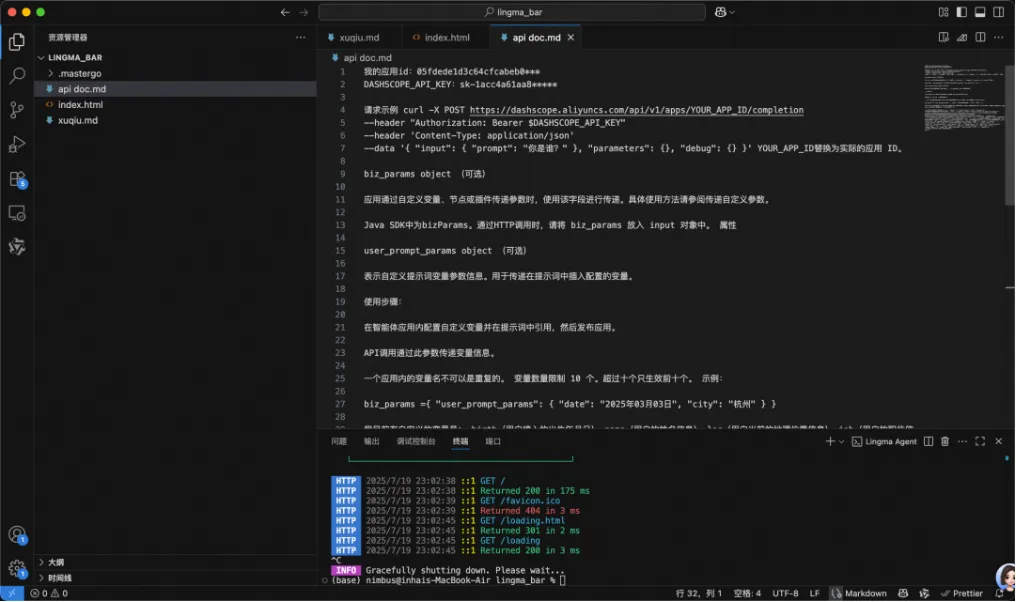Viewport: 1016px width, 602px height.
Task: Open the Copilot menu icon in title bar
Action: 724,12
